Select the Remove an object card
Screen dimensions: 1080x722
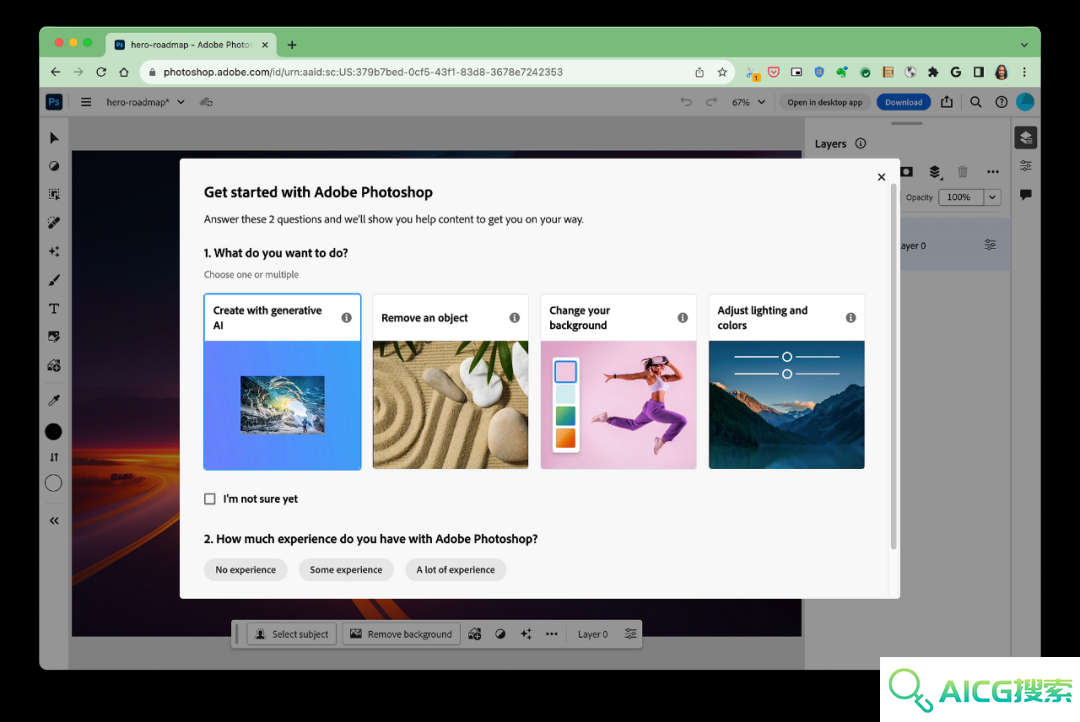[450, 382]
